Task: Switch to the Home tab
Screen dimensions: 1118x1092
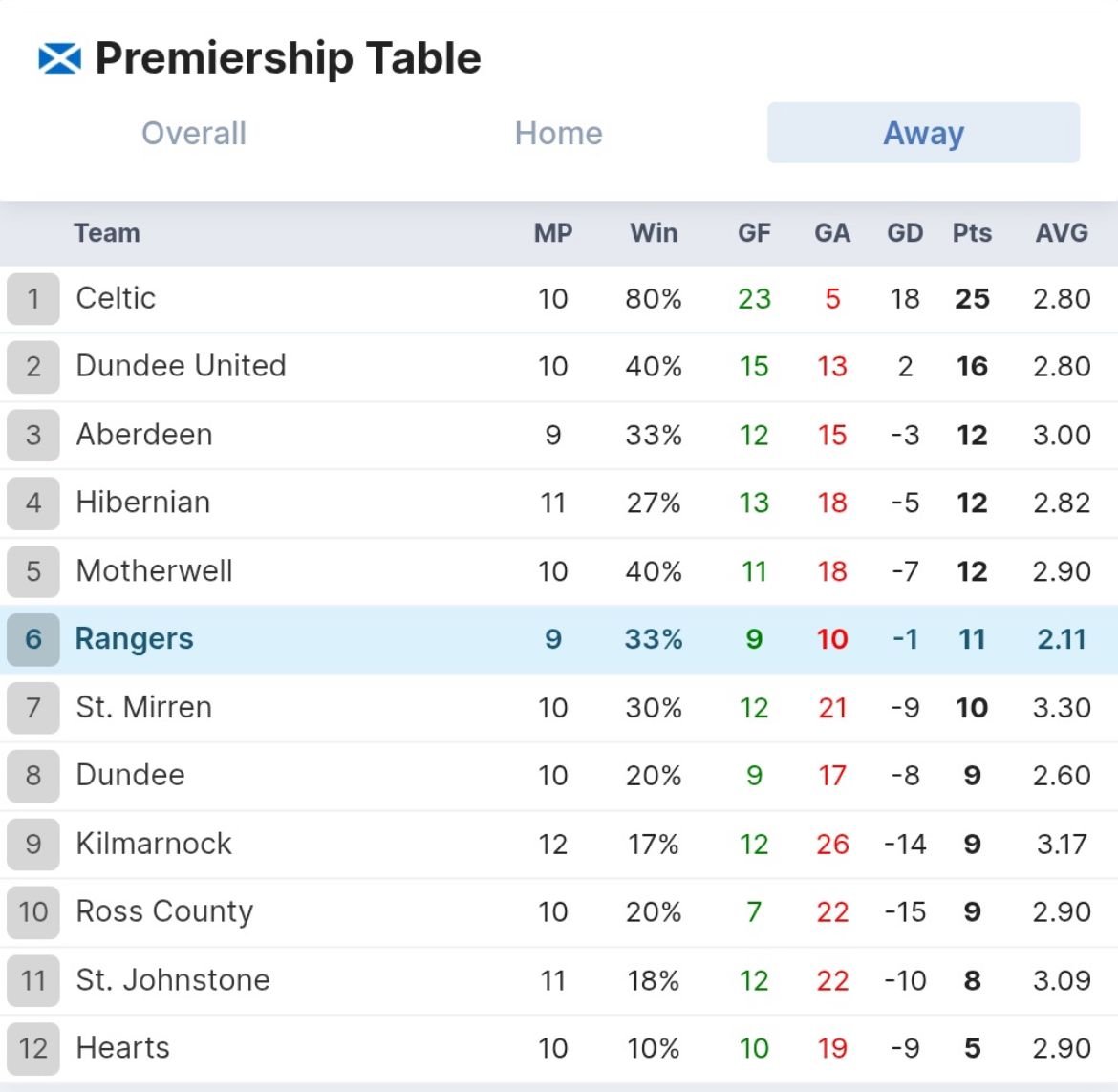Action: click(x=559, y=134)
